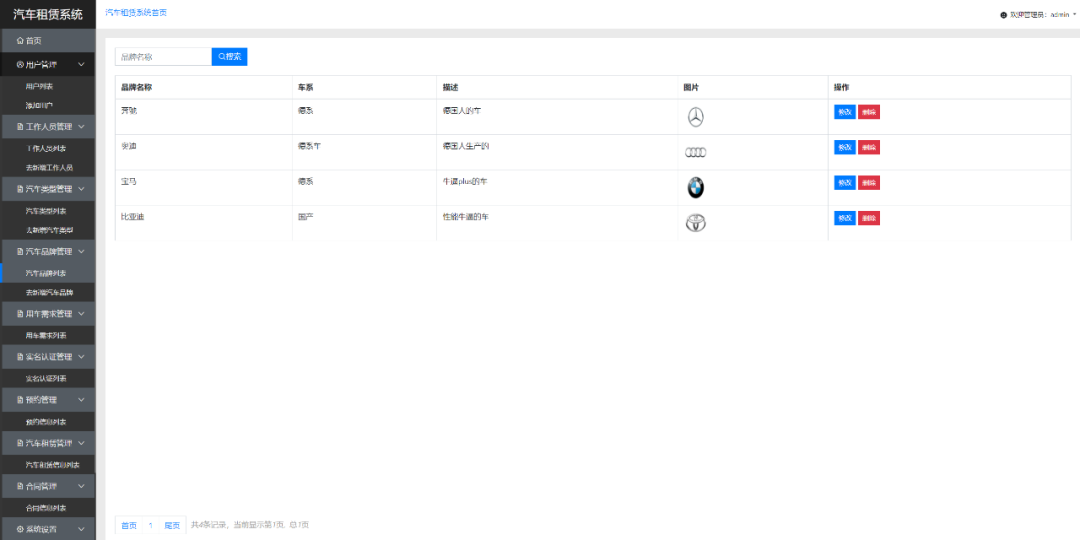Open 用户列表 in the sidebar

39,87
